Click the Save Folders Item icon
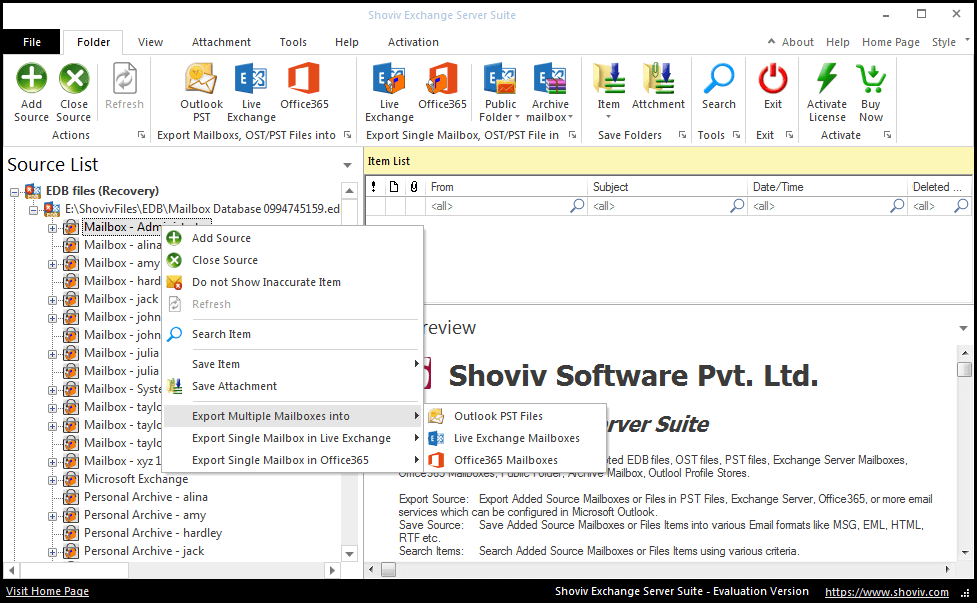 click(x=609, y=78)
